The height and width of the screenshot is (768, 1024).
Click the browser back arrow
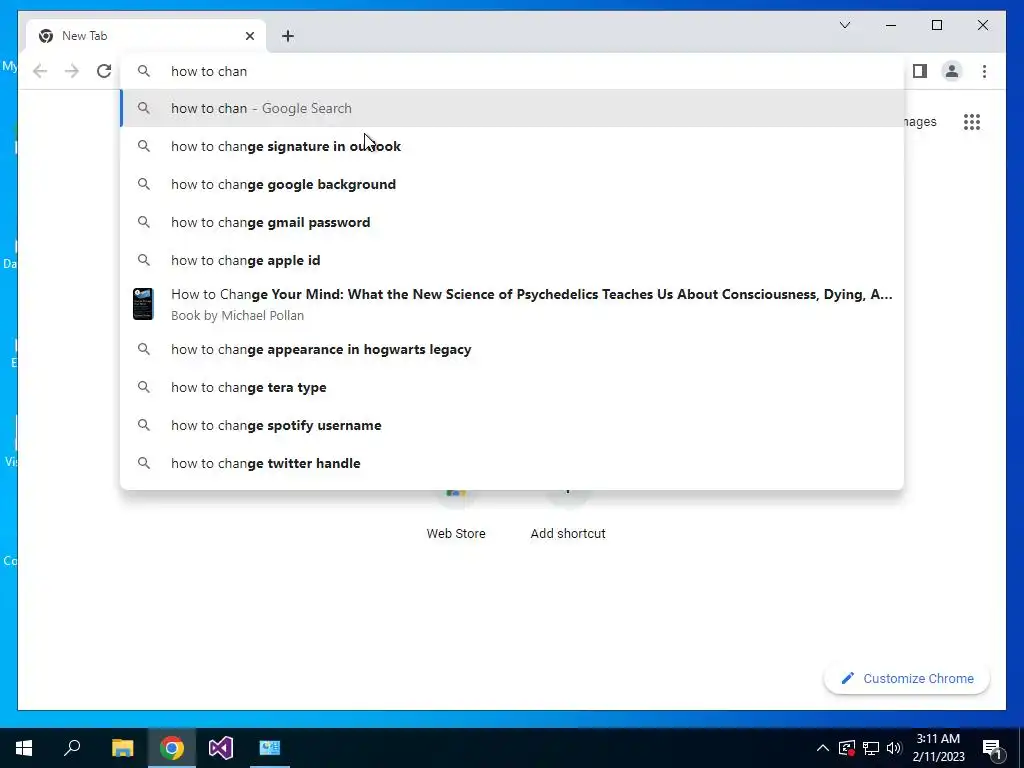(40, 71)
